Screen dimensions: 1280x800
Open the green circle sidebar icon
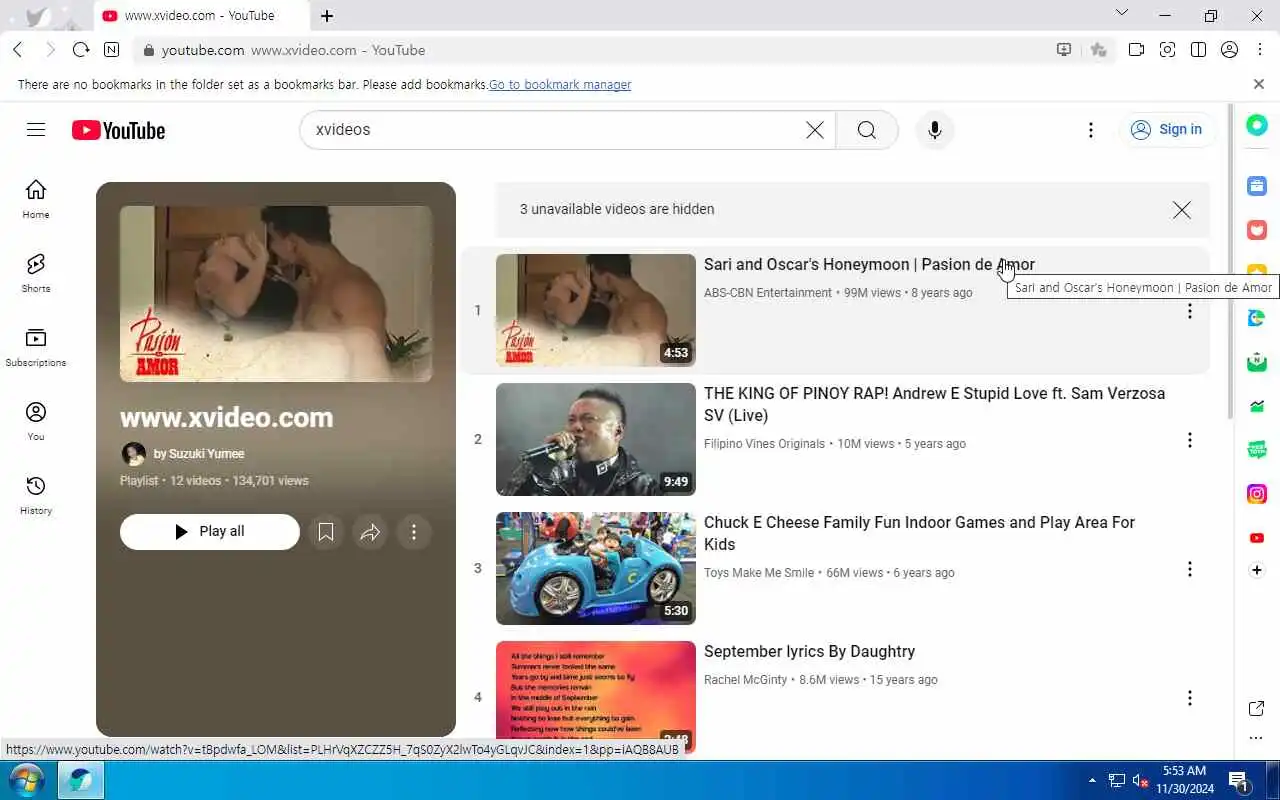click(1257, 125)
